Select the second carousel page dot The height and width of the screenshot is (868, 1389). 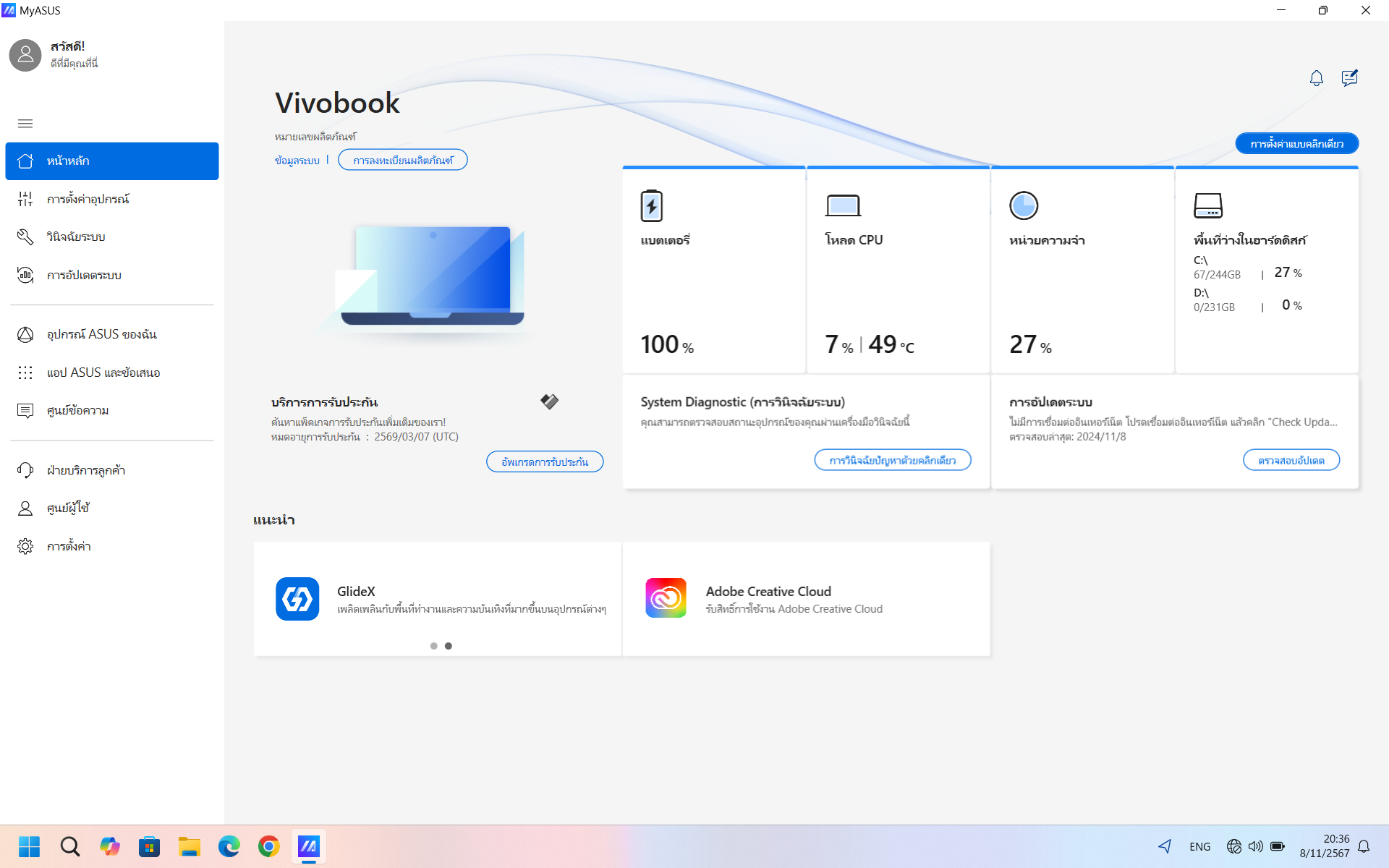click(449, 646)
